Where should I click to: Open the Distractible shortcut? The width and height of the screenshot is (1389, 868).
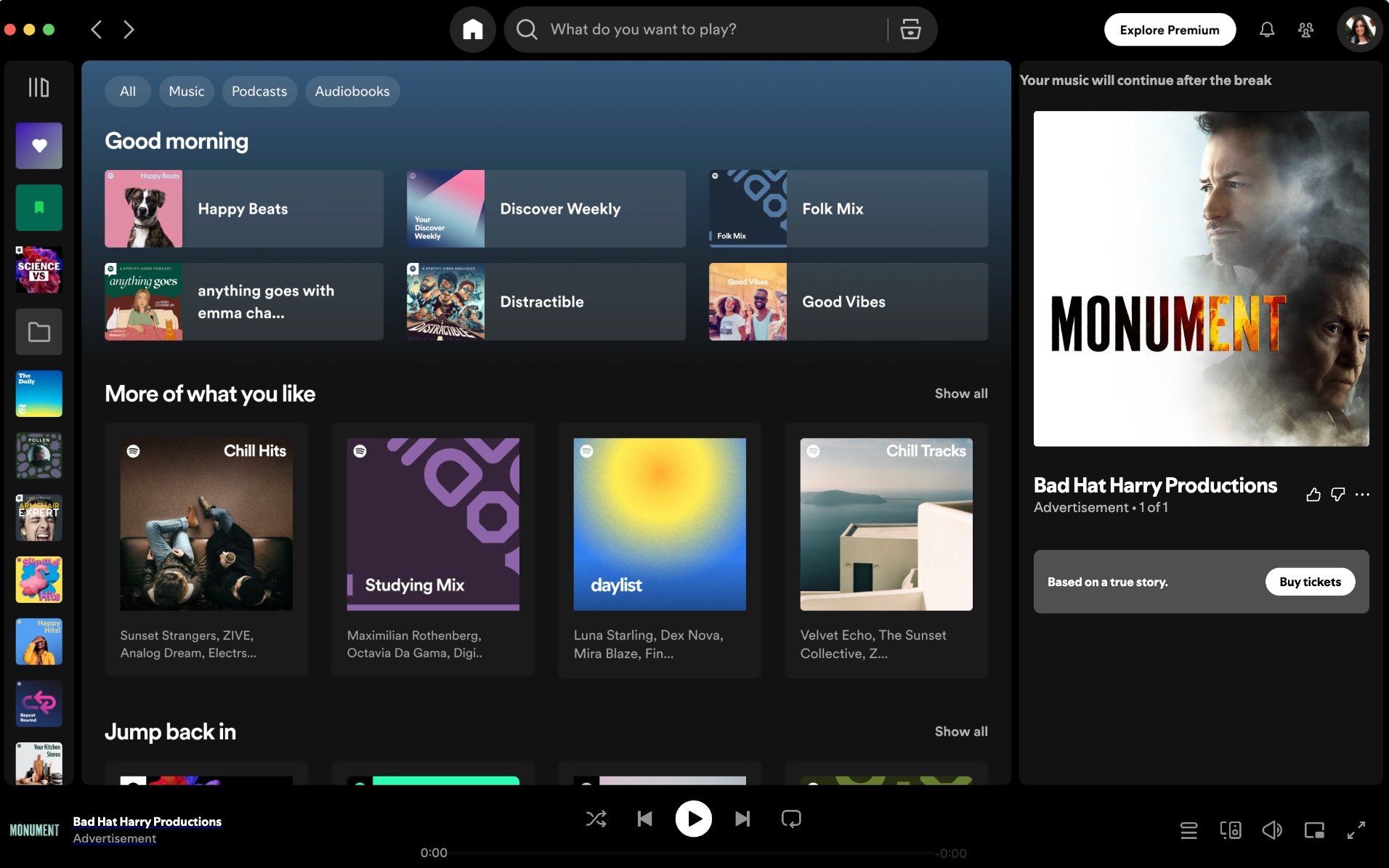point(546,302)
